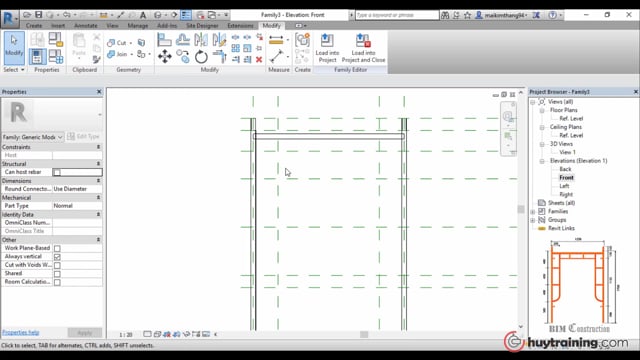The image size is (640, 360).
Task: Toggle the Properties palette icon
Action: tap(37, 56)
